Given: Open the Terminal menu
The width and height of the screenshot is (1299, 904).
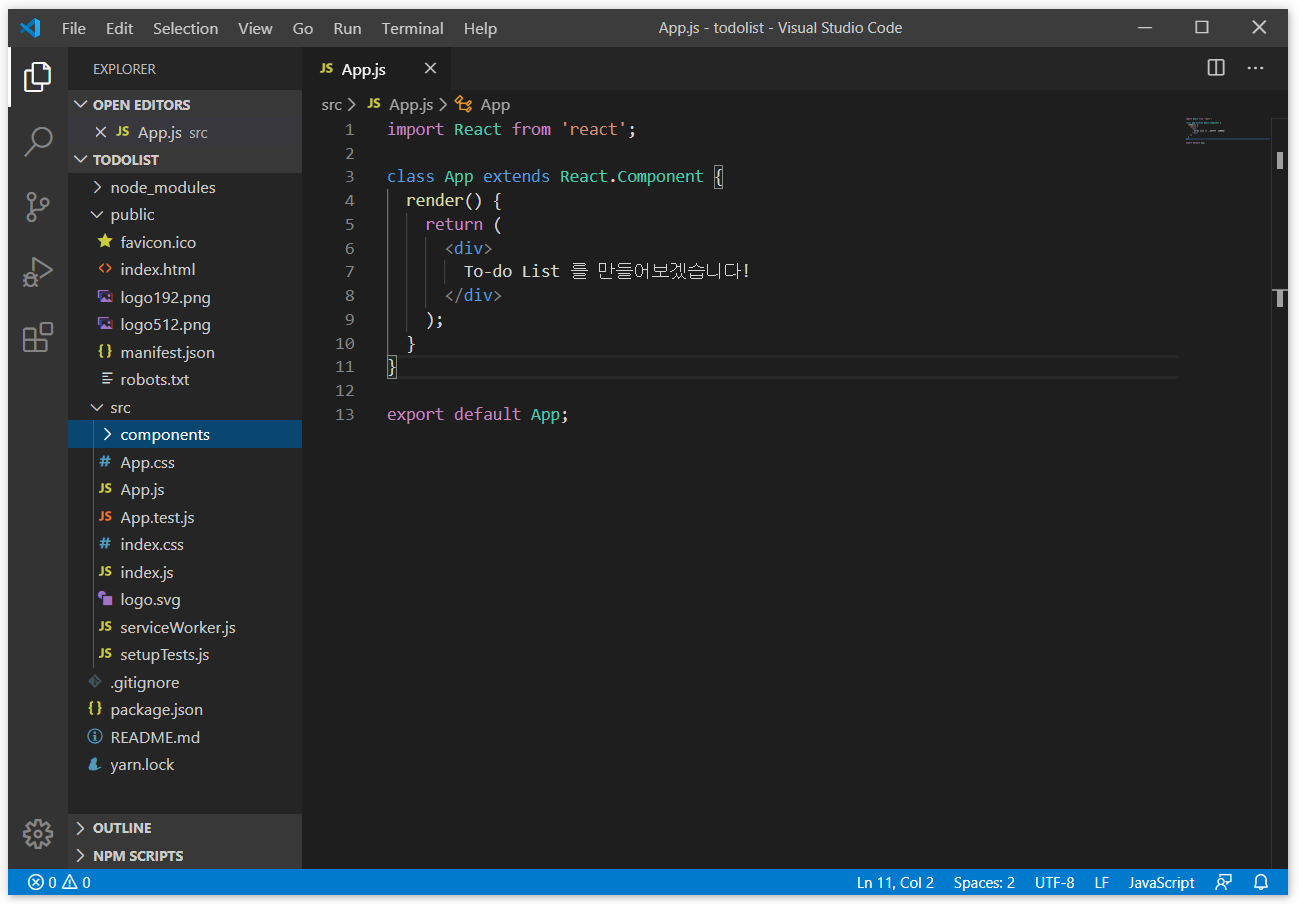Looking at the screenshot, I should [x=412, y=28].
